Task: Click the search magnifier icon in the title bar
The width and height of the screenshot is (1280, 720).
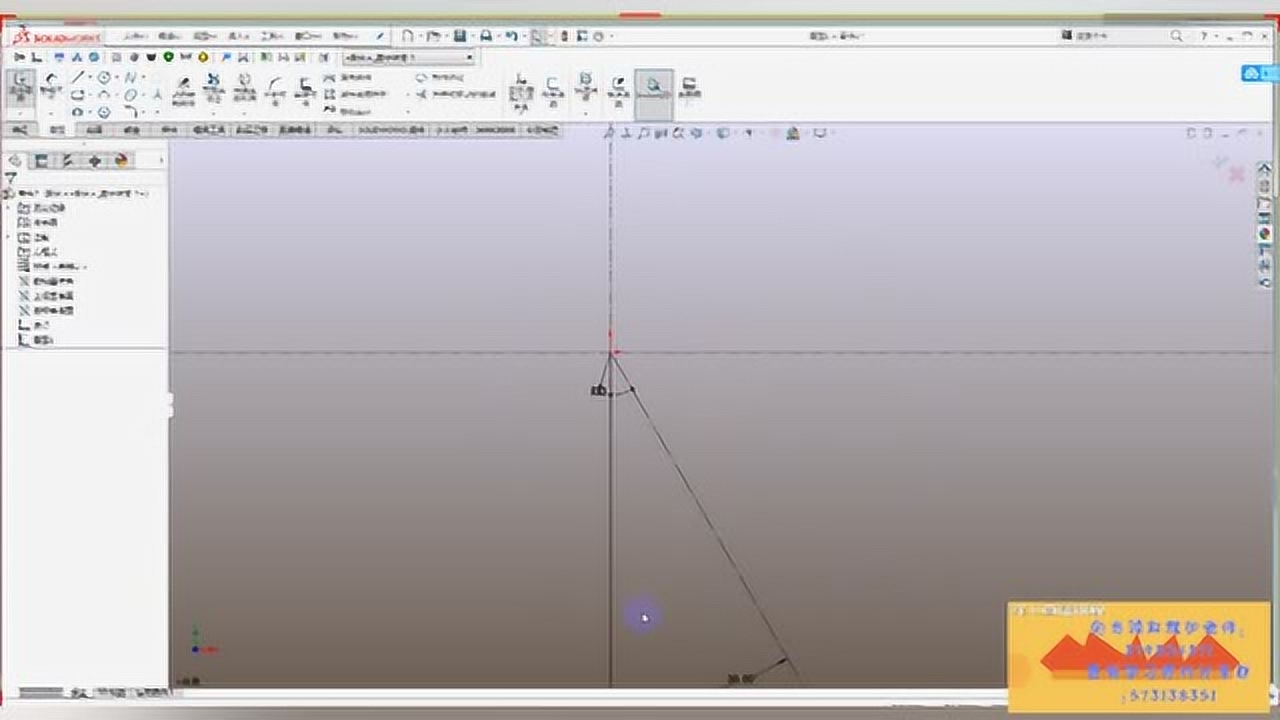Action: click(1177, 36)
